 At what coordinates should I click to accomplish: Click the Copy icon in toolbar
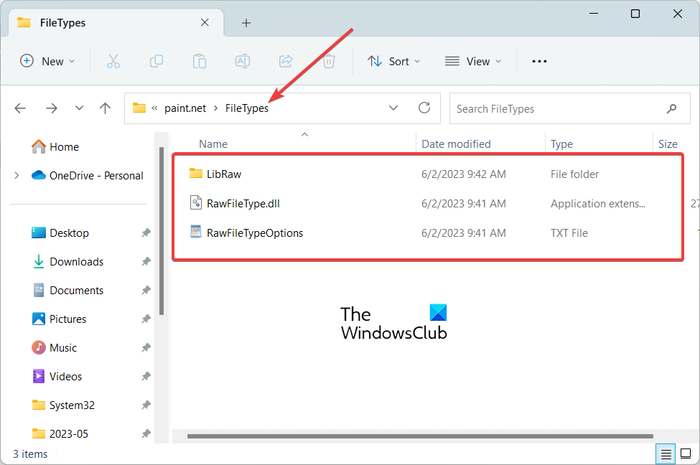coord(156,61)
